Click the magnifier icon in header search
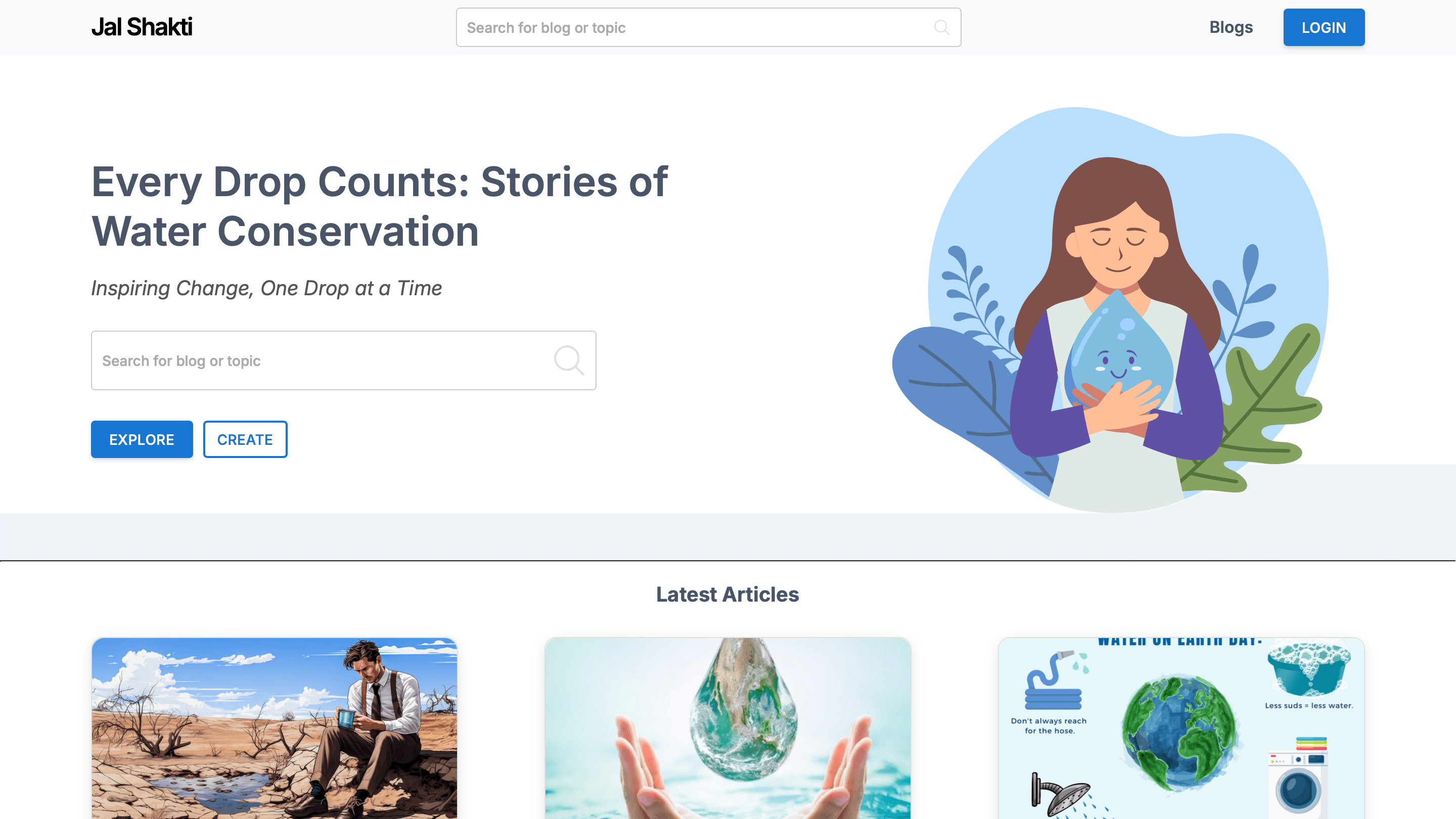Image resolution: width=1456 pixels, height=819 pixels. 942,27
